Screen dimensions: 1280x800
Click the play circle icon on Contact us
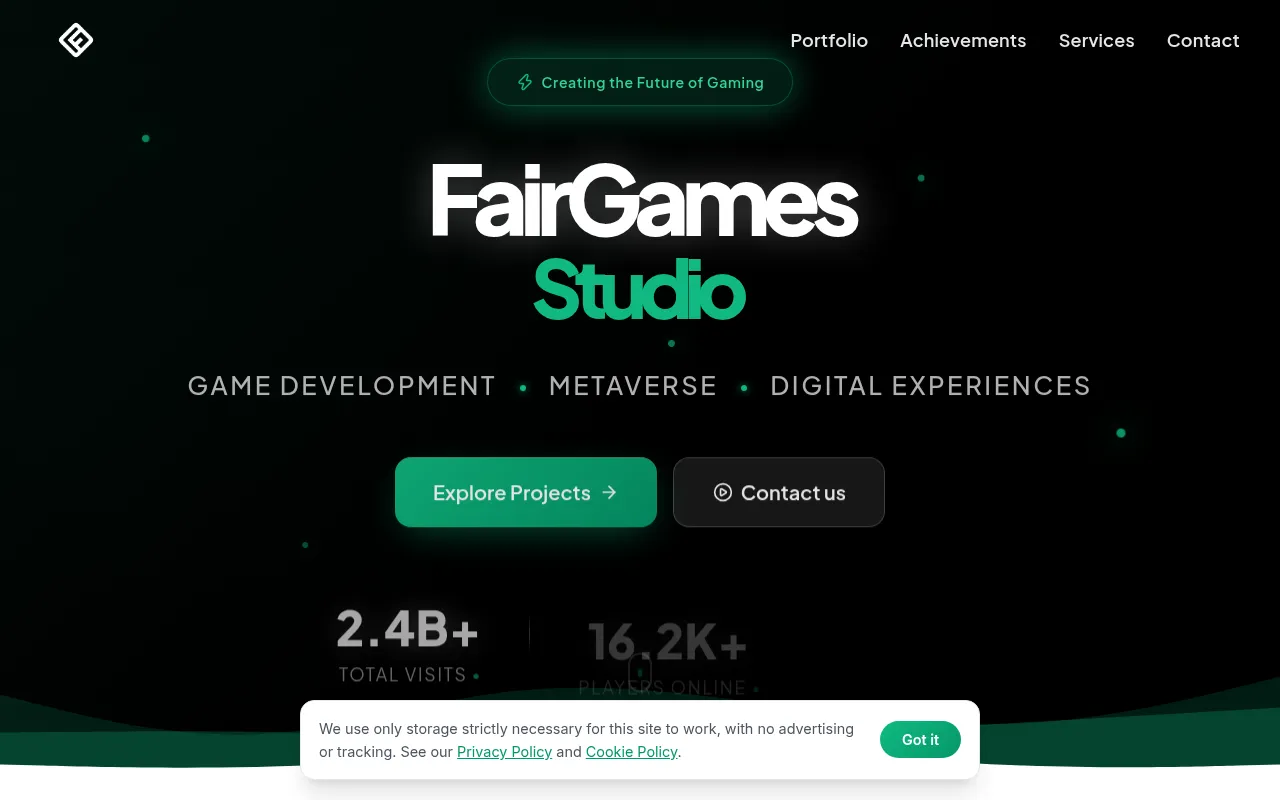(x=723, y=492)
